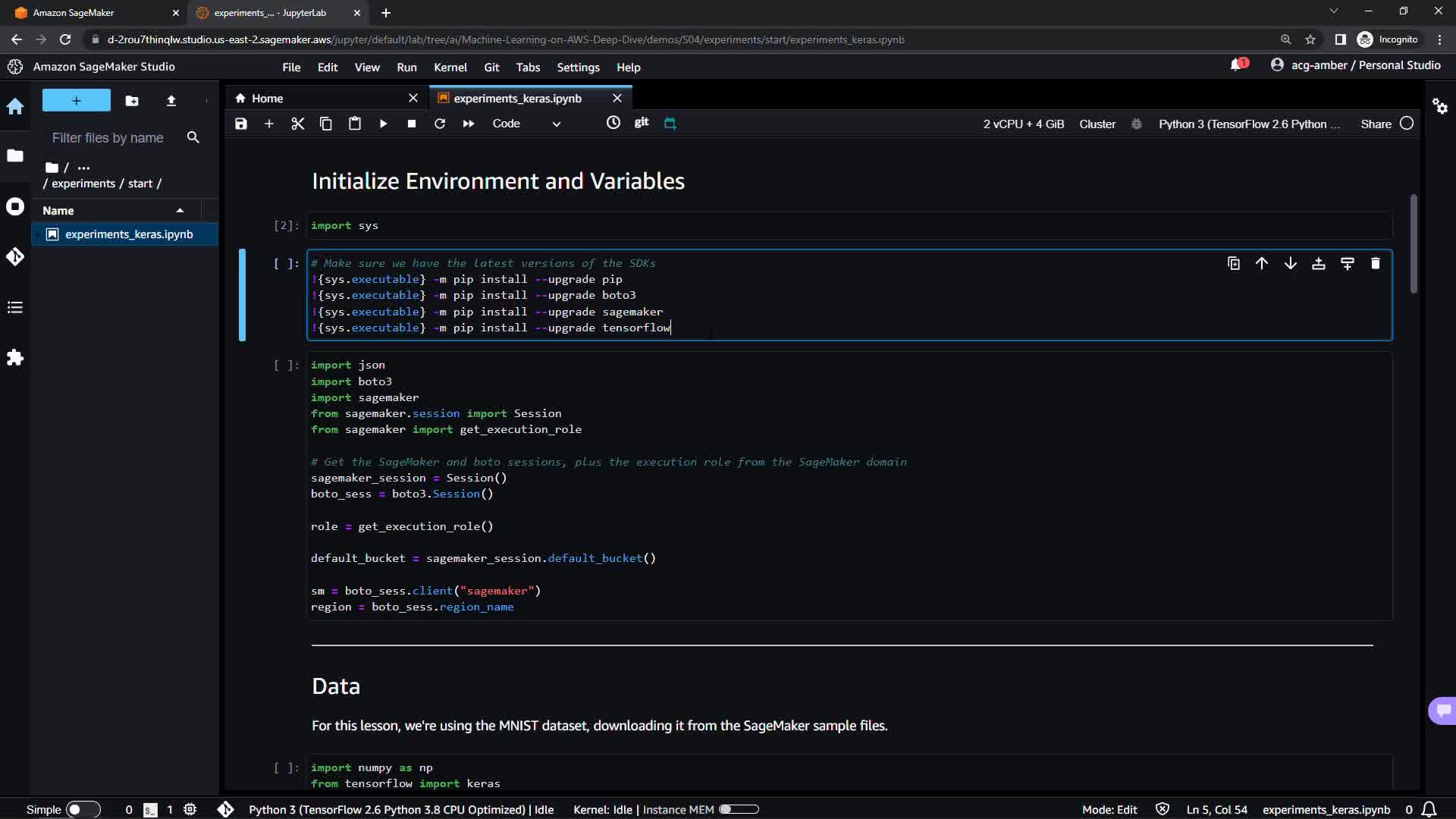
Task: Restart kernel and run all cells
Action: (x=469, y=124)
